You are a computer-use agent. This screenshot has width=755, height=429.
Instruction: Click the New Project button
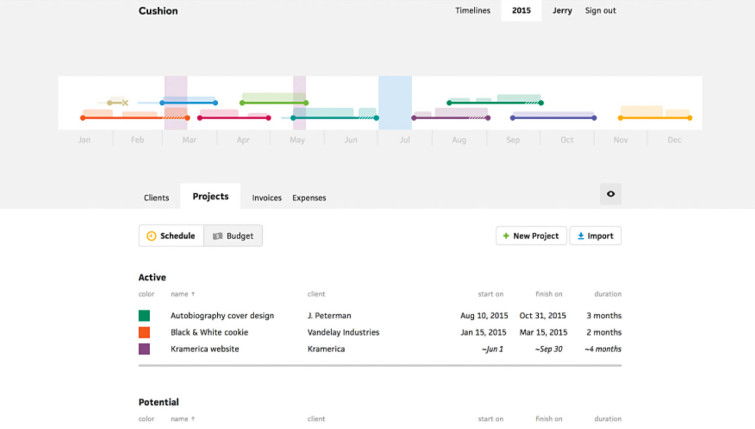point(531,236)
